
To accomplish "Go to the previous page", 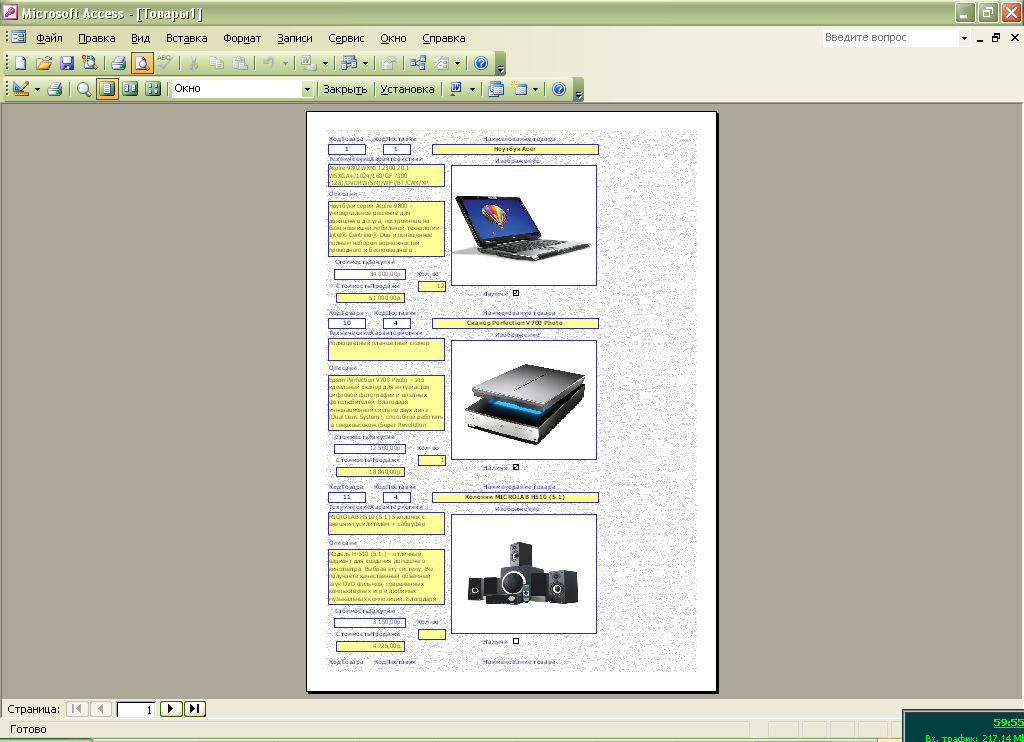I will point(101,709).
